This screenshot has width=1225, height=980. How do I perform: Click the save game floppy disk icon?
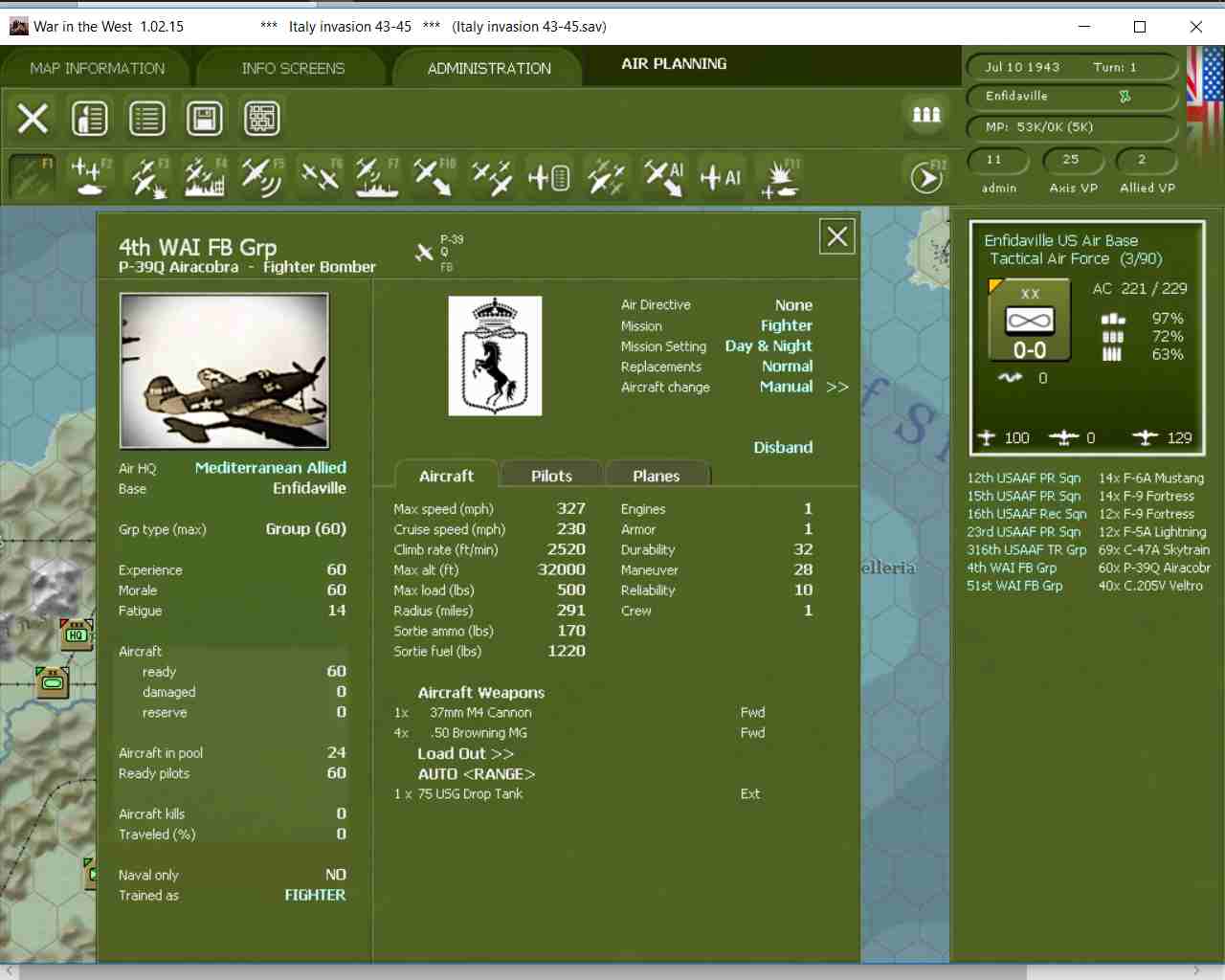coord(204,119)
